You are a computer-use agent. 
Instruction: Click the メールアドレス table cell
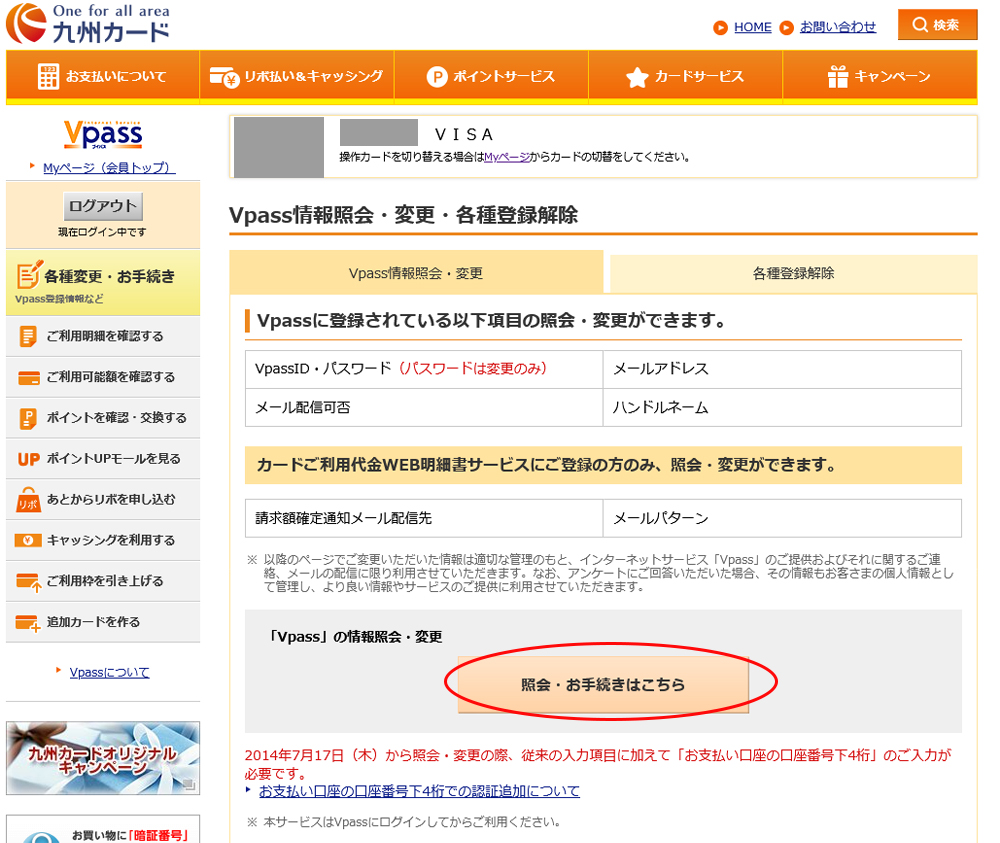pos(782,369)
